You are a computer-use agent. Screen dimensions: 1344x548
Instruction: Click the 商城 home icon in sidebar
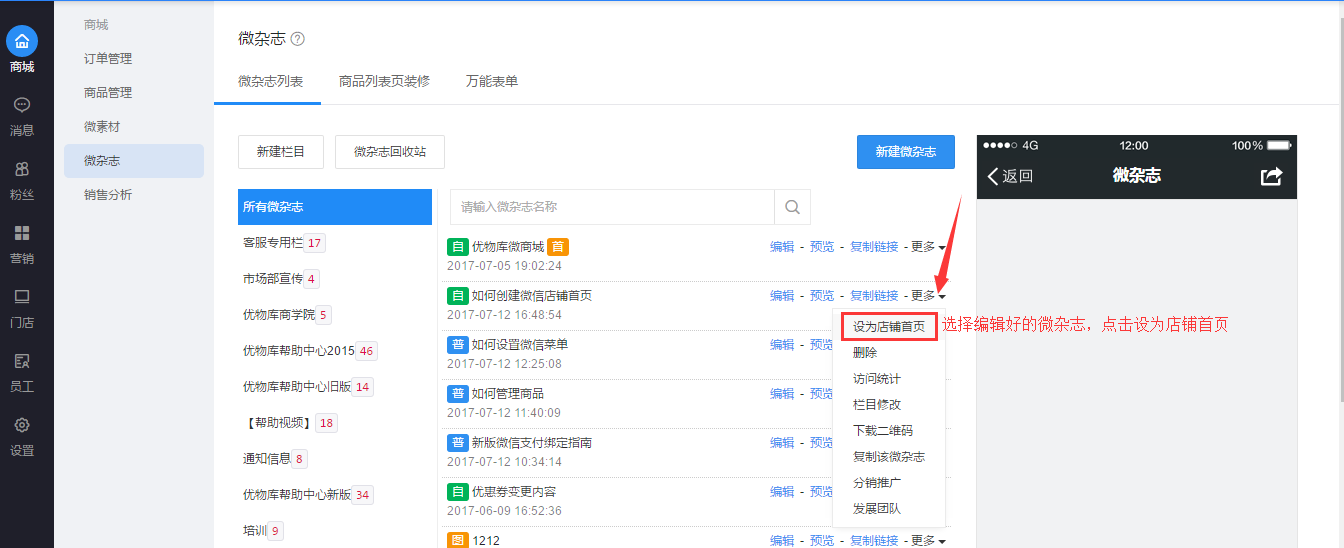coord(22,42)
